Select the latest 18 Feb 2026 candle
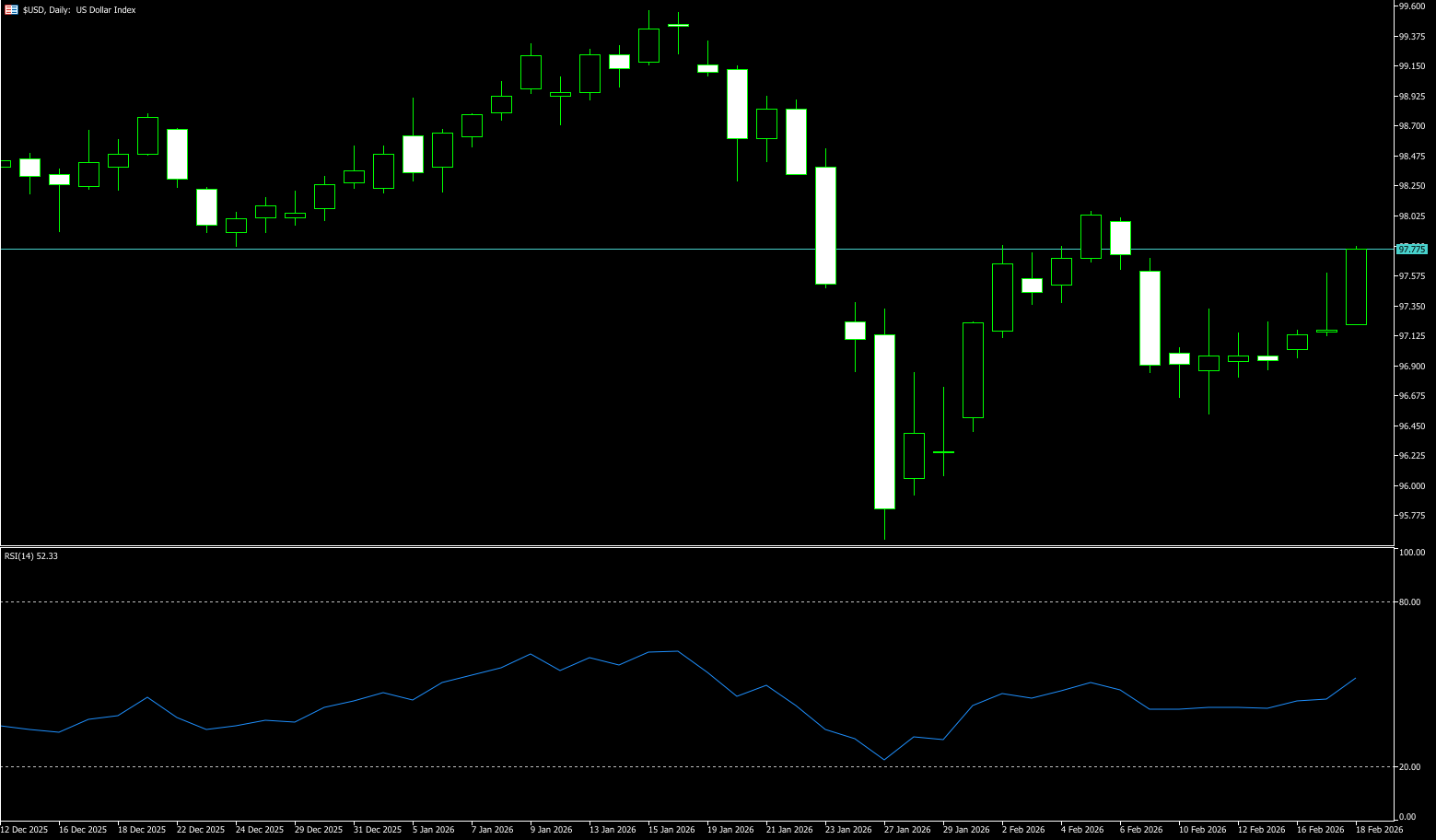1436x840 pixels. [1356, 286]
